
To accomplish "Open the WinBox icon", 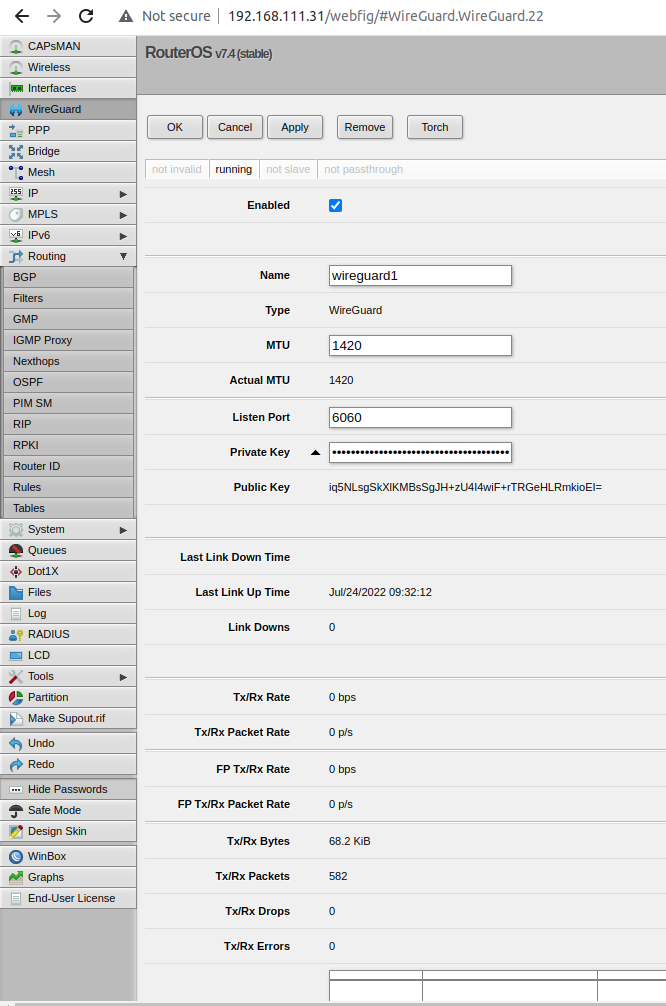I will [15, 857].
